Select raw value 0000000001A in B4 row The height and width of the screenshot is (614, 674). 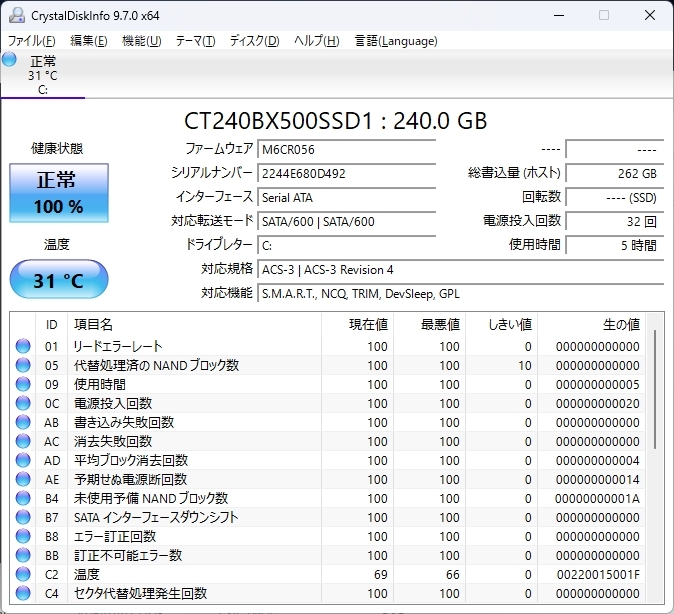point(597,498)
